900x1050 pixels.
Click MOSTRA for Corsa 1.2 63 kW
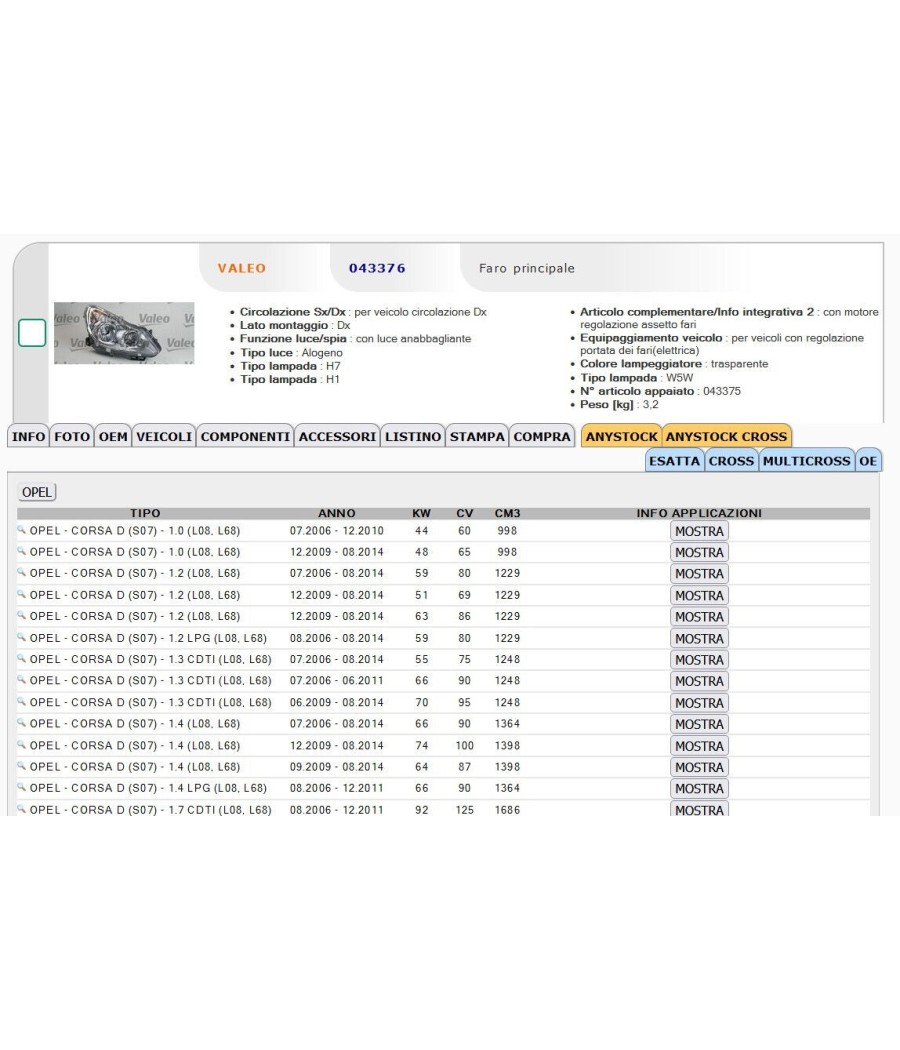(x=699, y=617)
